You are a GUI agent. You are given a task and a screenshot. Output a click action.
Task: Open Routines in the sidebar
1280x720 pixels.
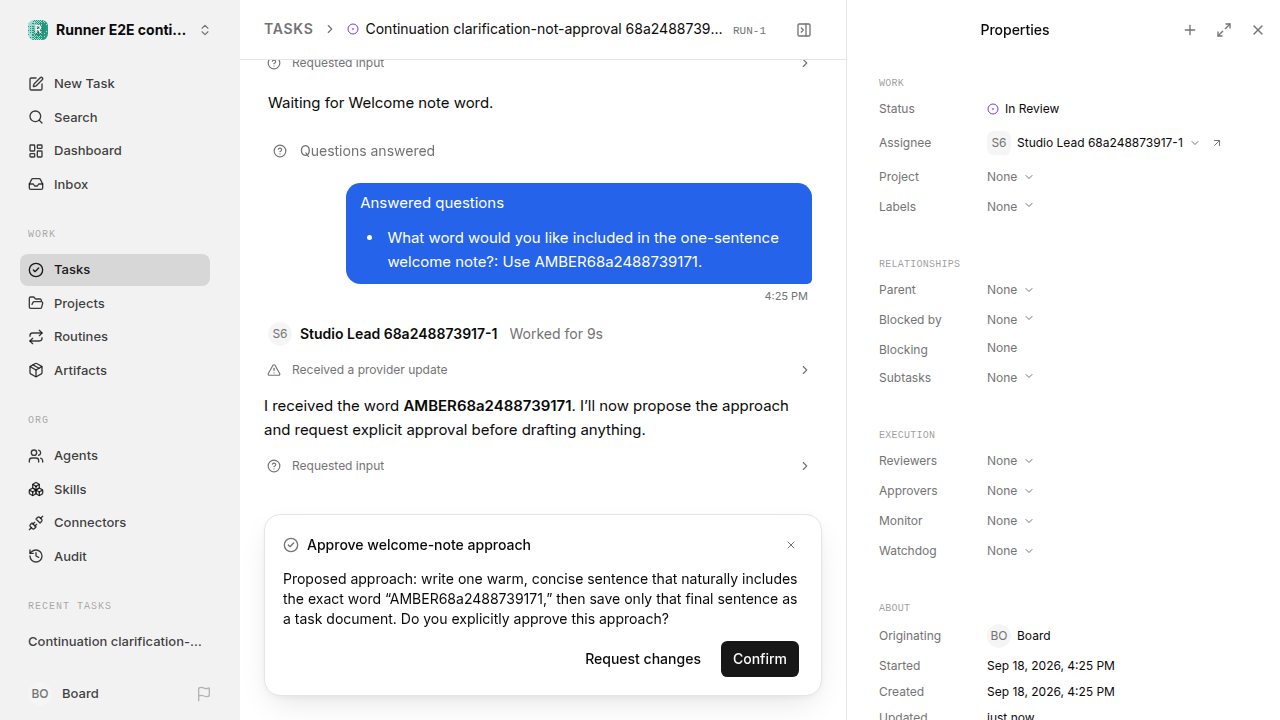(x=115, y=336)
